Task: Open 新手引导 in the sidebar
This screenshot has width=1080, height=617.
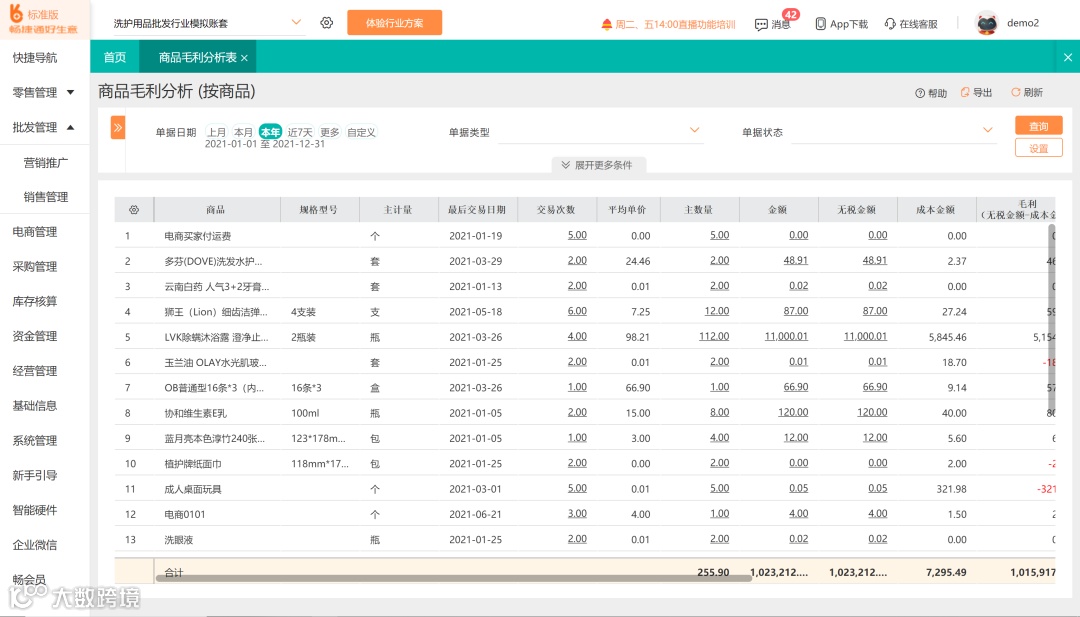Action: 35,475
